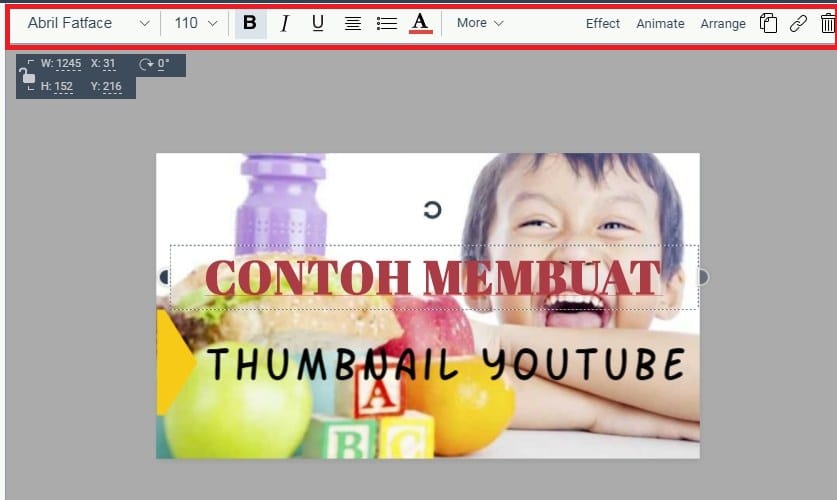Viewport: 837px width, 500px height.
Task: Edit the Y position value 216
Action: pyautogui.click(x=112, y=86)
